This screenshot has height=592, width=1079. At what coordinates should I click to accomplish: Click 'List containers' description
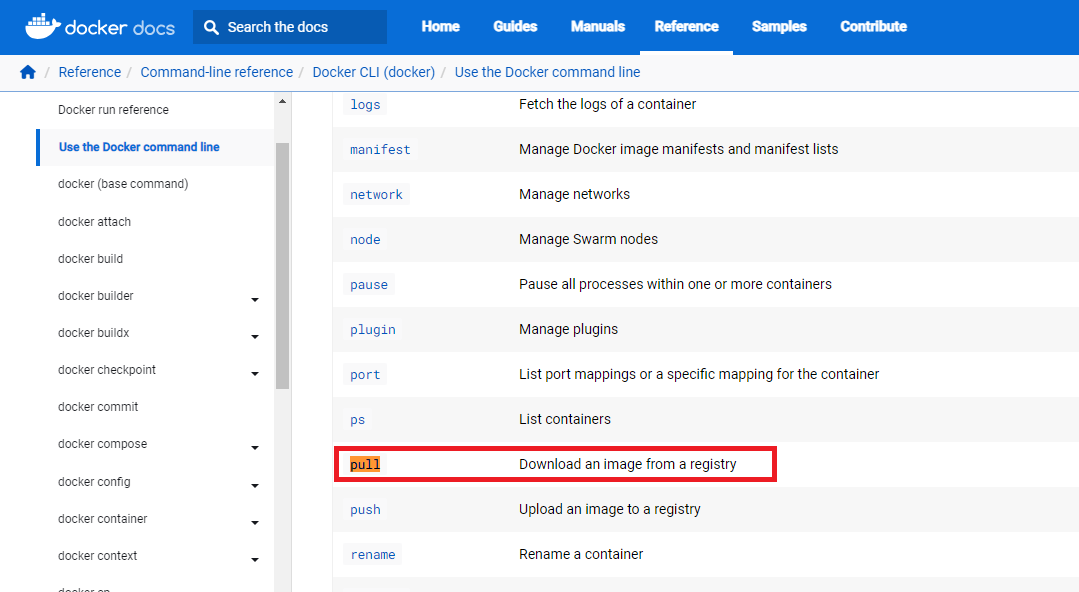click(x=565, y=419)
